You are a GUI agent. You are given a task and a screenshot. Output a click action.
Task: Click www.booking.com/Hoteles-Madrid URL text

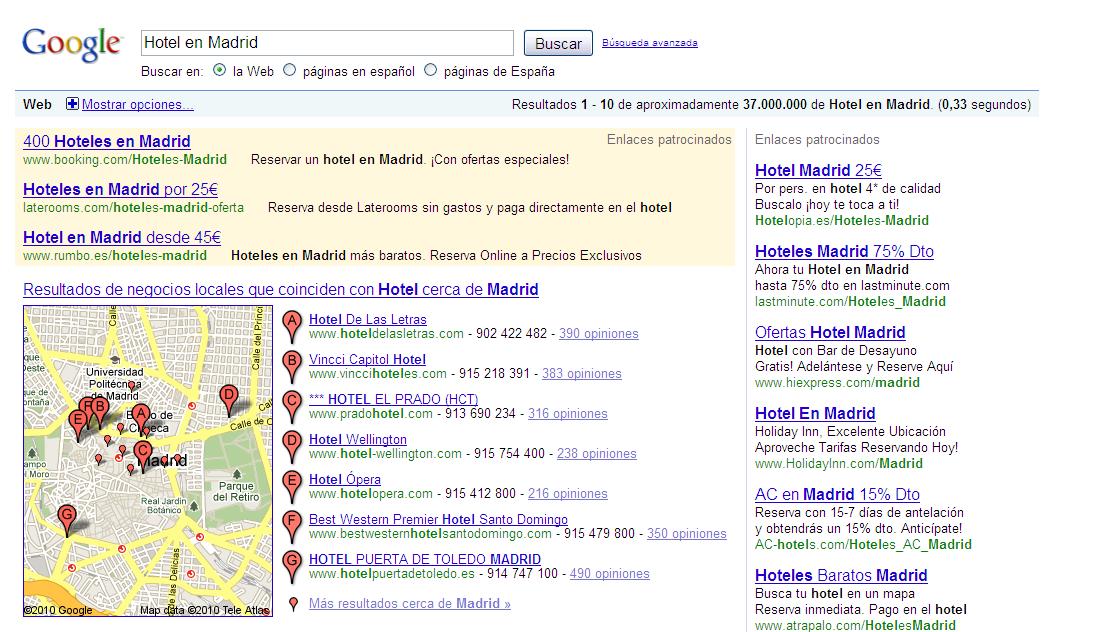point(125,160)
